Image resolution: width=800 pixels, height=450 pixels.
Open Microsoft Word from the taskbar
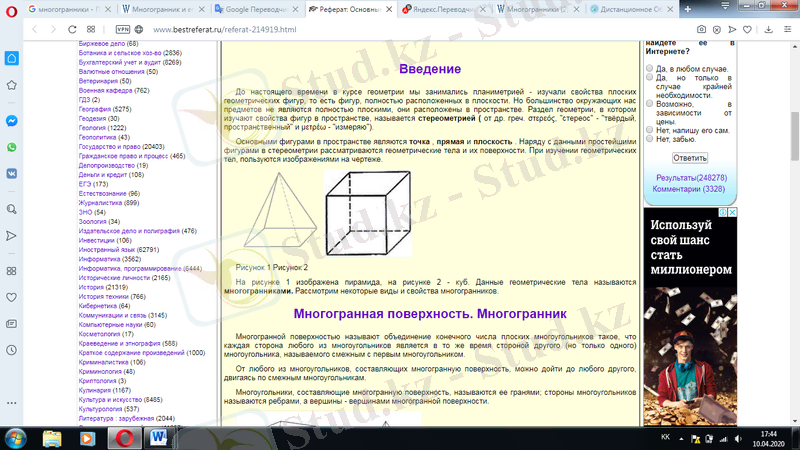[161, 437]
